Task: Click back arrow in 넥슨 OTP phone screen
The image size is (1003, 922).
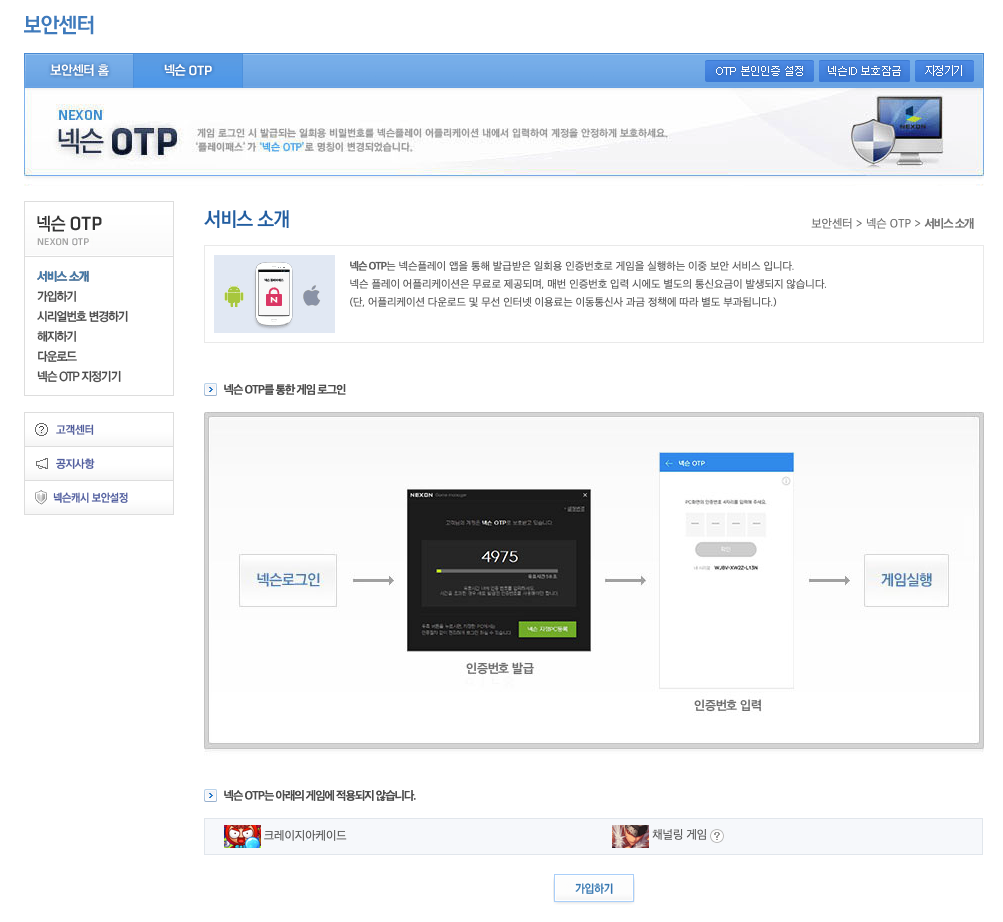Action: pyautogui.click(x=669, y=463)
